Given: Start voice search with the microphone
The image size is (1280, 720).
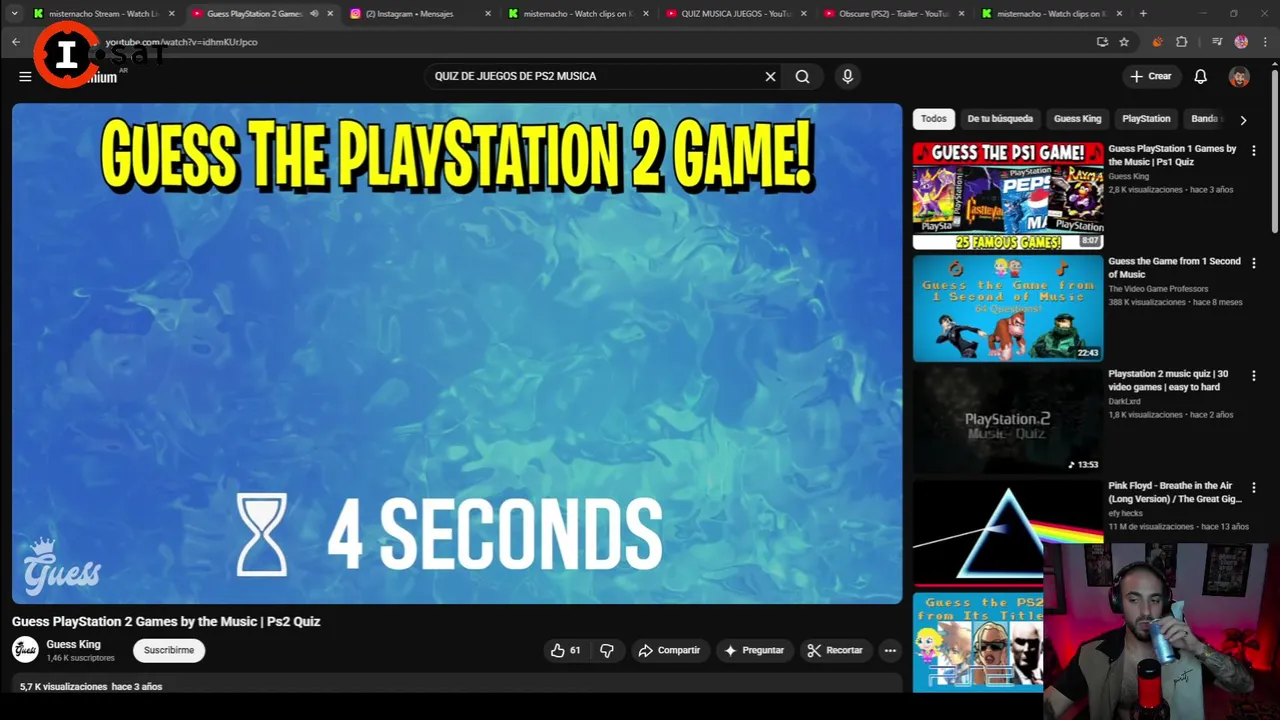Looking at the screenshot, I should pyautogui.click(x=847, y=76).
